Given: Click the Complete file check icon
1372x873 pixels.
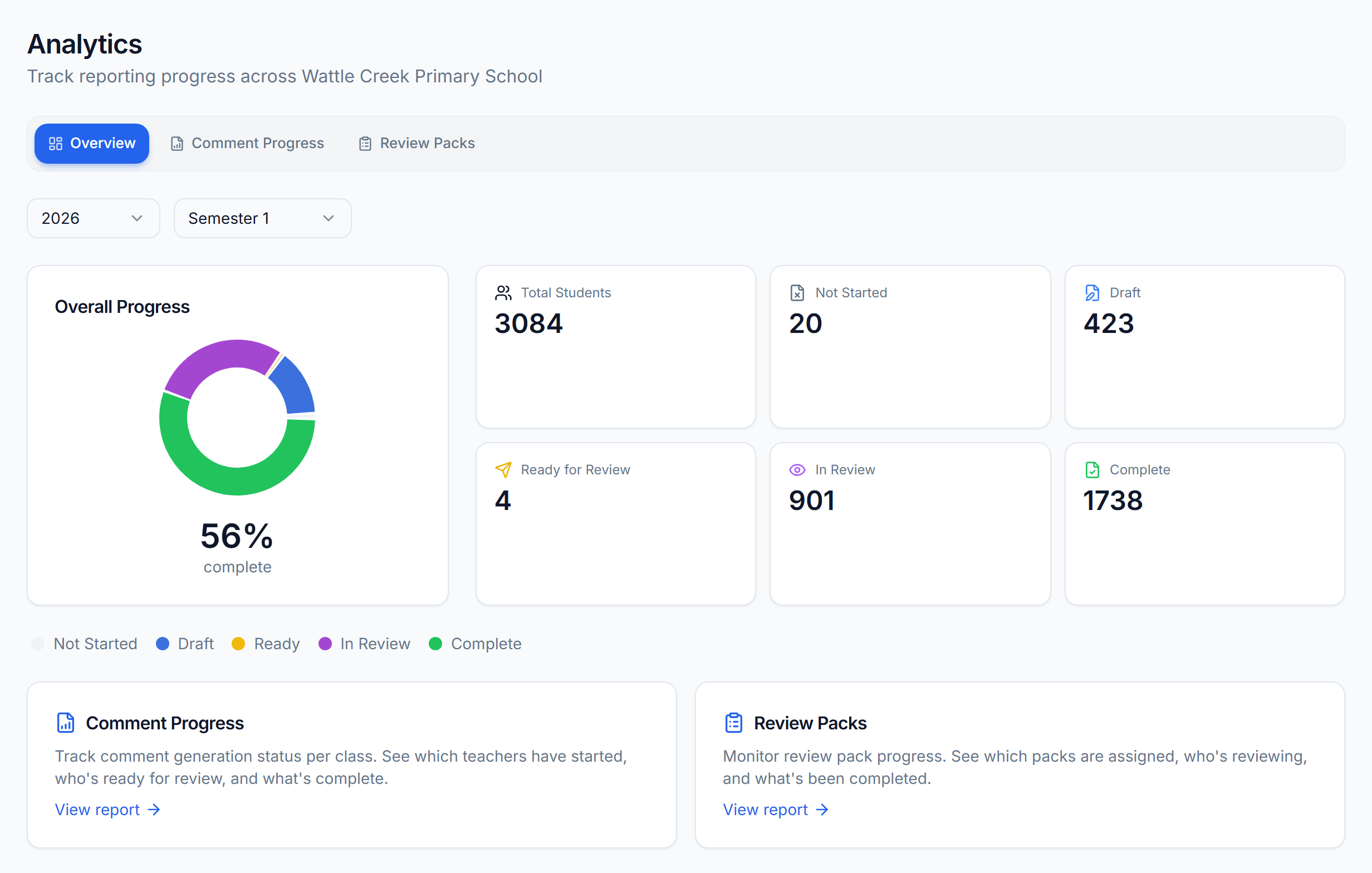Looking at the screenshot, I should (1092, 470).
